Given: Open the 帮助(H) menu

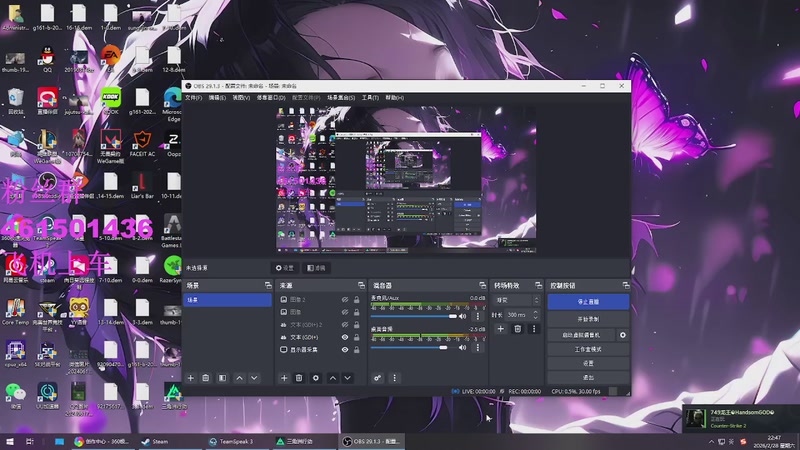Looking at the screenshot, I should (394, 97).
